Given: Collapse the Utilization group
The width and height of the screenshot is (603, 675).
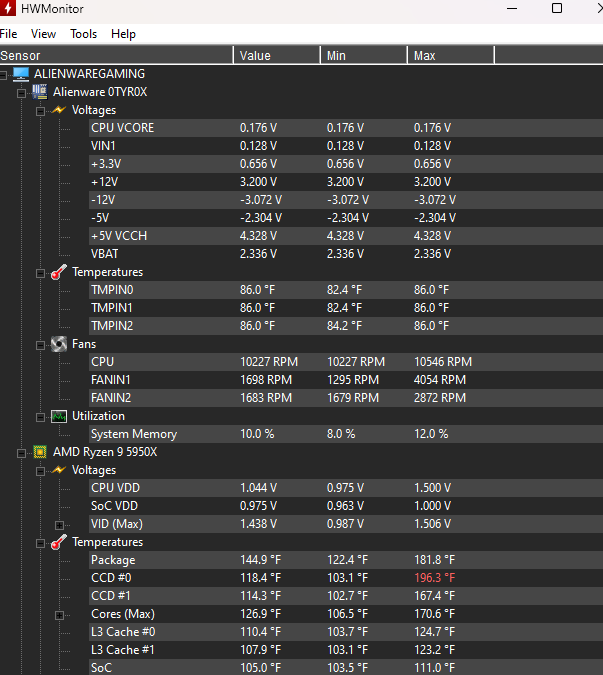Looking at the screenshot, I should tap(40, 417).
